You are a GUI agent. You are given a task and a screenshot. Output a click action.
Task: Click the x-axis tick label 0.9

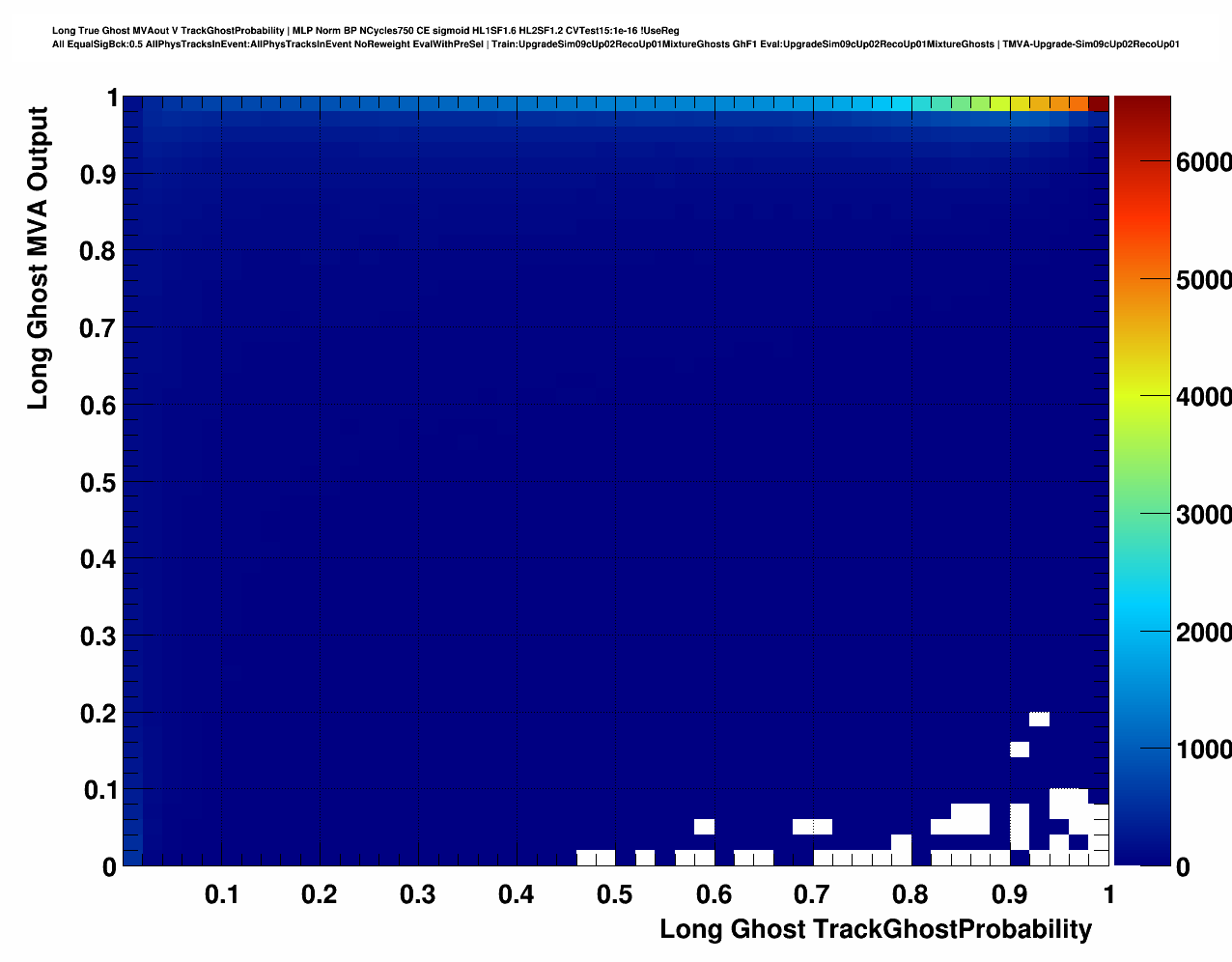pos(1010,894)
